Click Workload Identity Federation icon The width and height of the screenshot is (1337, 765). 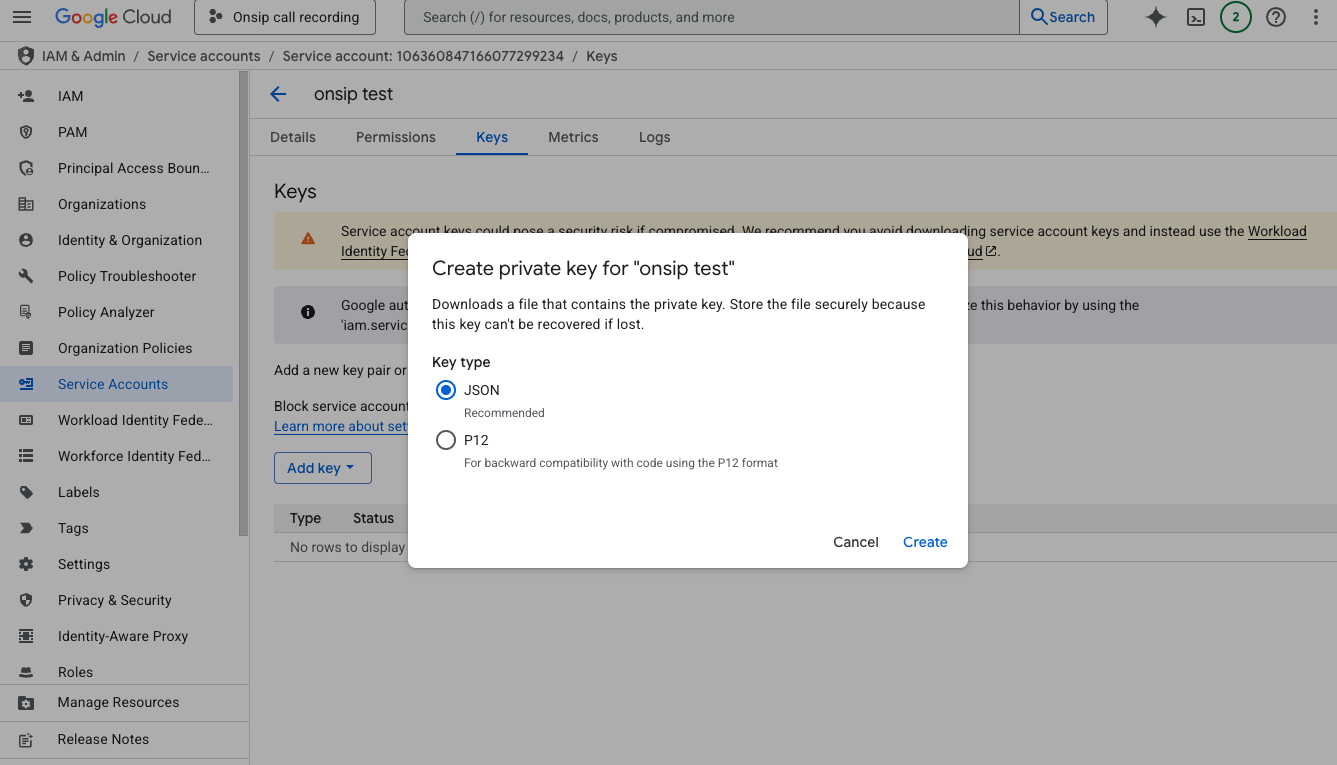(x=26, y=420)
